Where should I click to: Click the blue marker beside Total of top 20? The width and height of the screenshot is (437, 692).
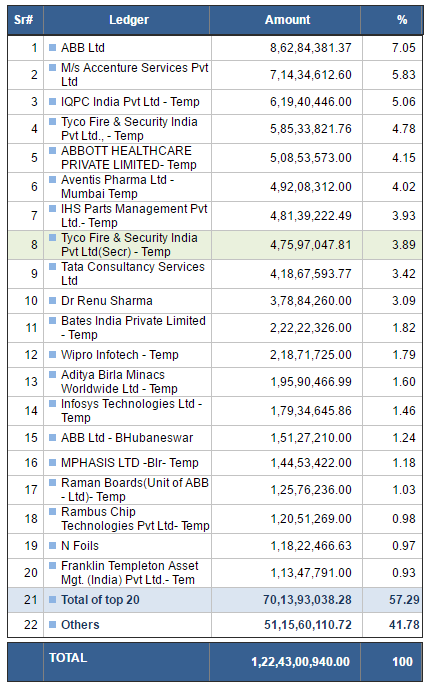[x=53, y=599]
